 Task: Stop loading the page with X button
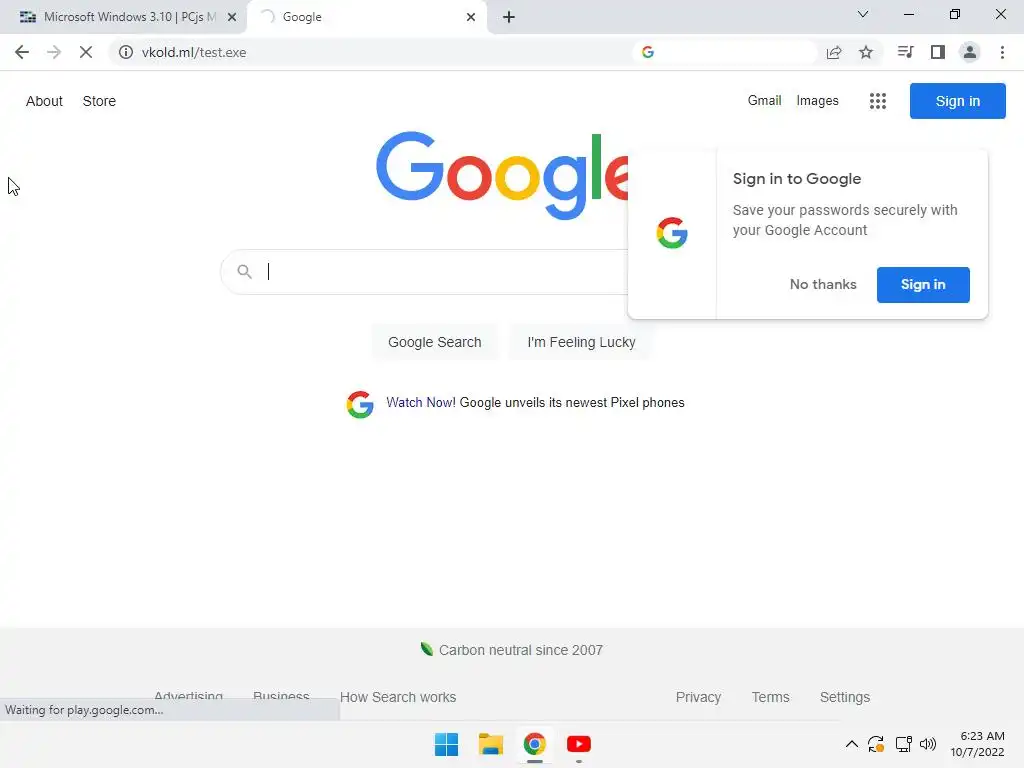[86, 52]
